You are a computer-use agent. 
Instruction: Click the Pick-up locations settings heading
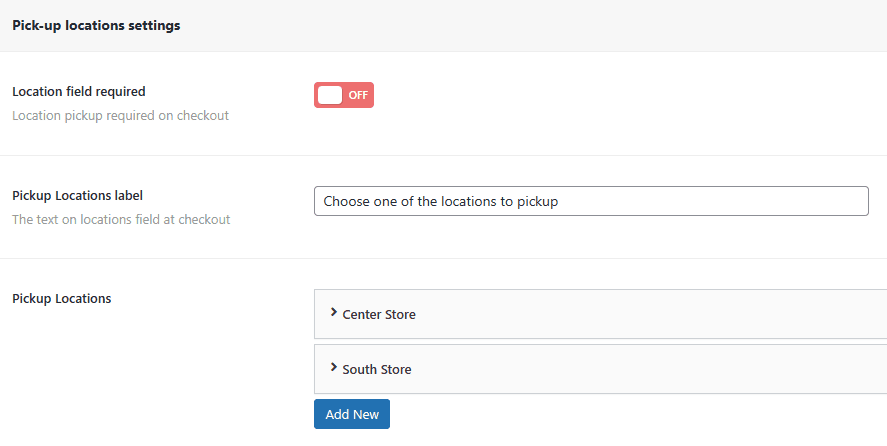click(96, 26)
